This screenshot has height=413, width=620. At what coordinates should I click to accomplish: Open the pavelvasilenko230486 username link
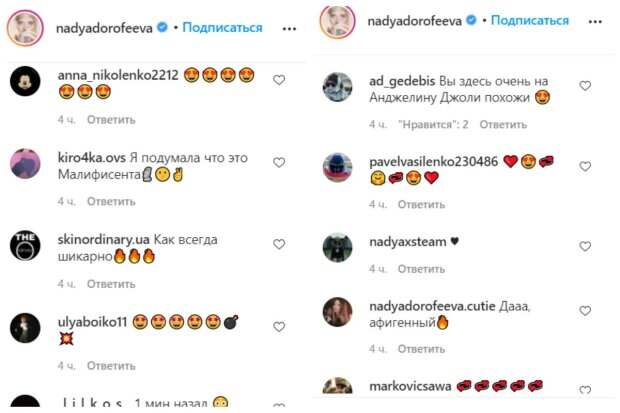(433, 161)
